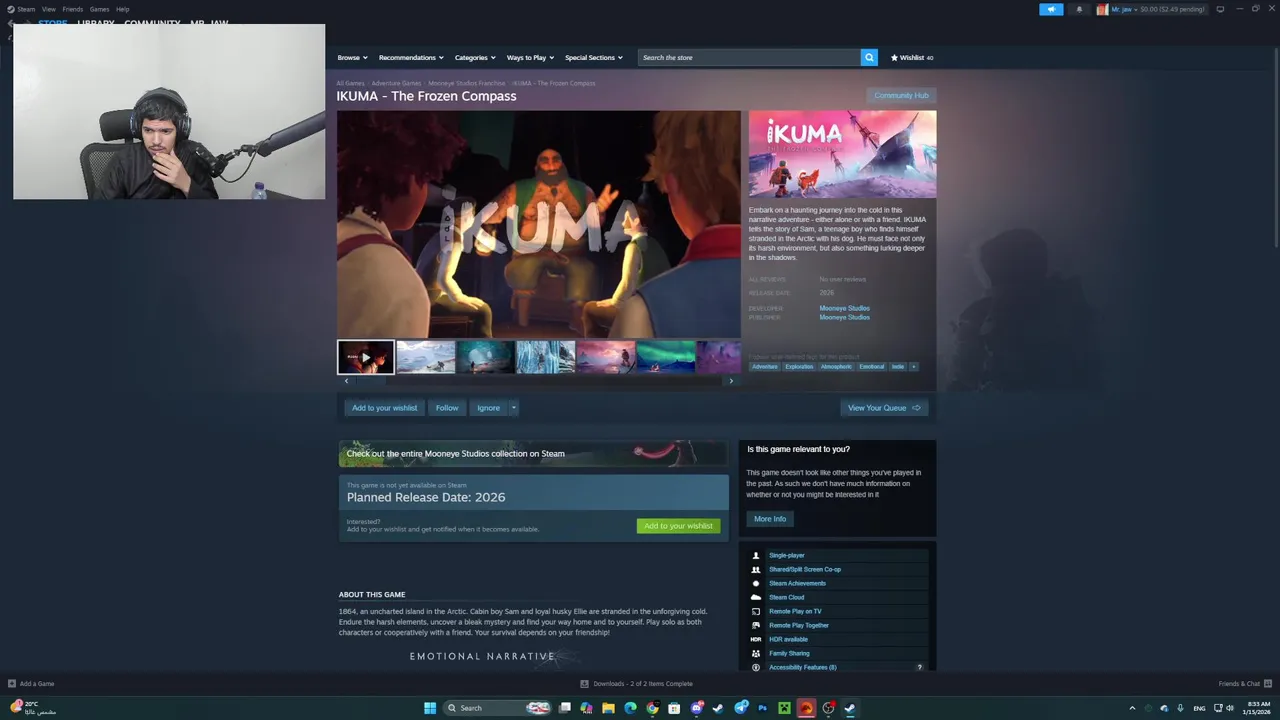Click the Family Sharing icon
The image size is (1280, 720).
click(756, 653)
